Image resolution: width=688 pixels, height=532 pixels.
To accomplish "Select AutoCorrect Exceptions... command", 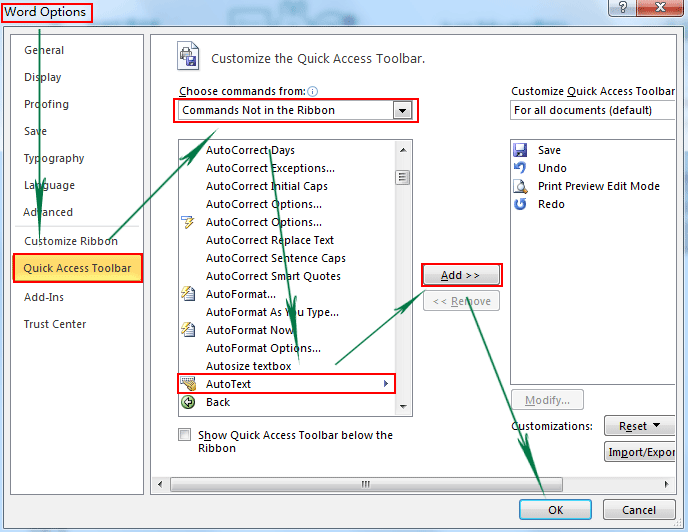I will [x=287, y=168].
